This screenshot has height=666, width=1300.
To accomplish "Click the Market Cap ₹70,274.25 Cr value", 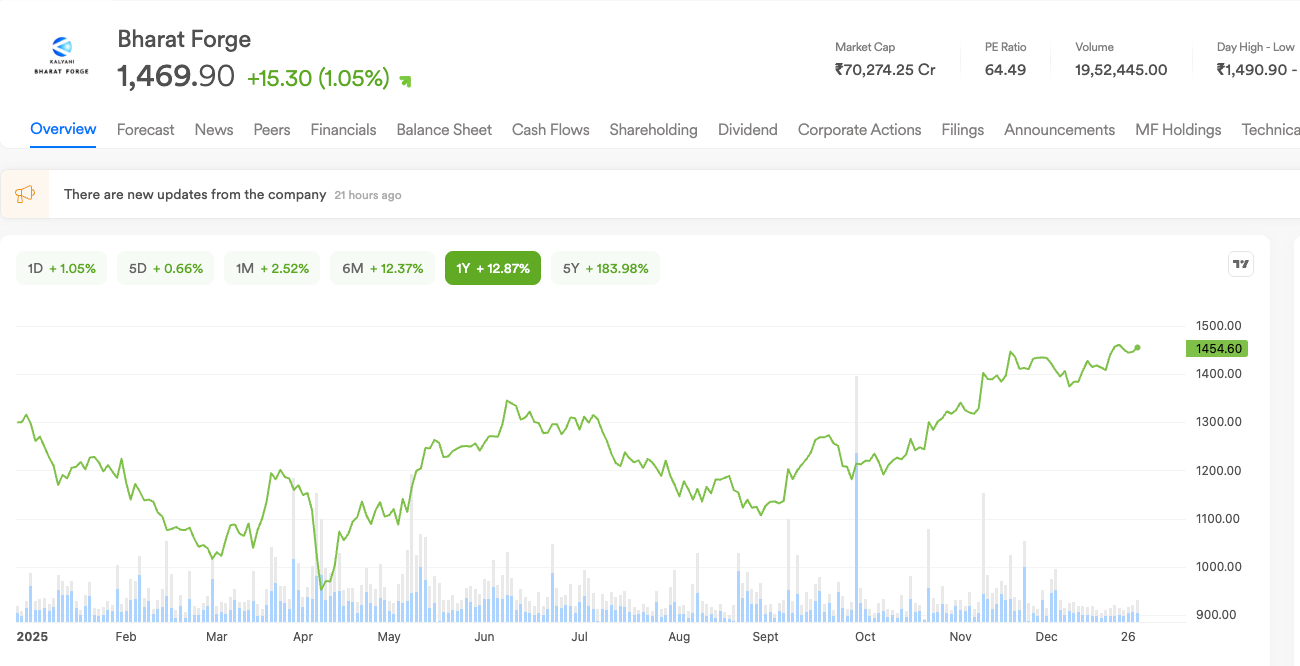I will [x=885, y=70].
